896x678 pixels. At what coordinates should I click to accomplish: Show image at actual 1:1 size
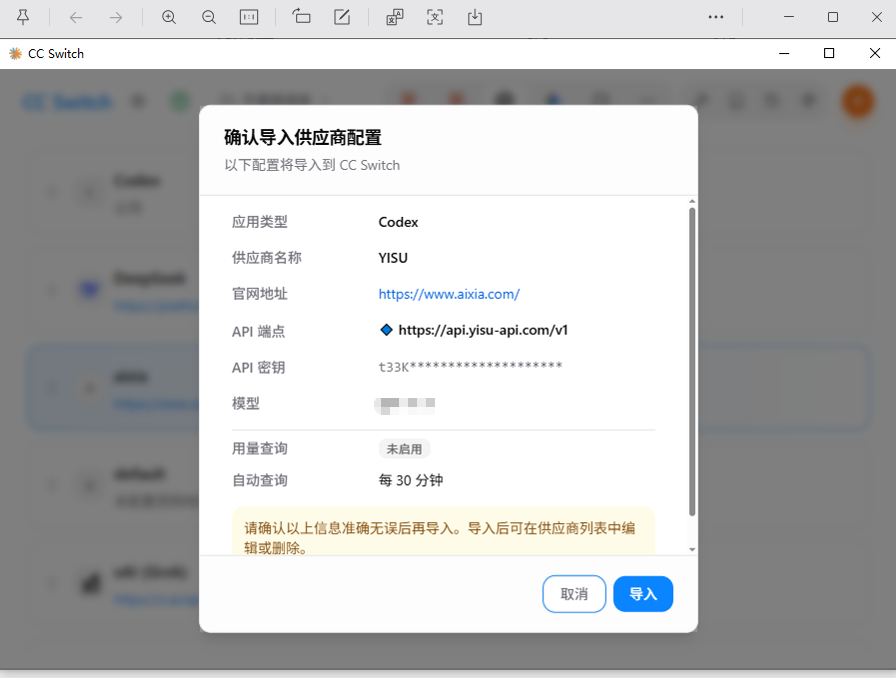[249, 17]
